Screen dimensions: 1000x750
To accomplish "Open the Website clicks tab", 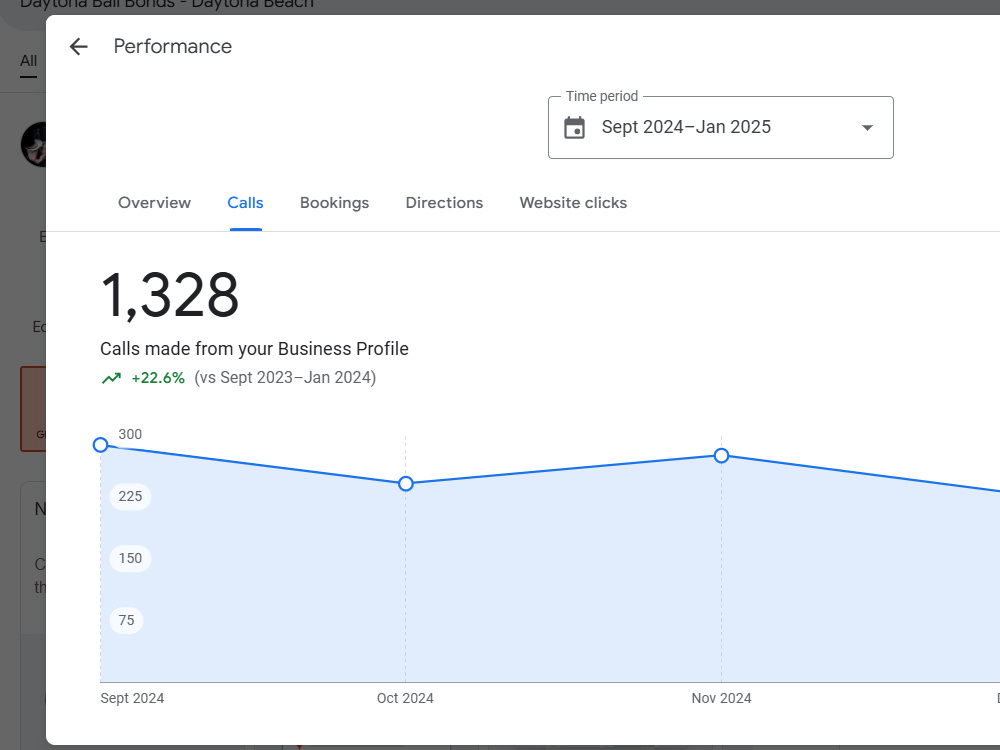I will tap(573, 203).
